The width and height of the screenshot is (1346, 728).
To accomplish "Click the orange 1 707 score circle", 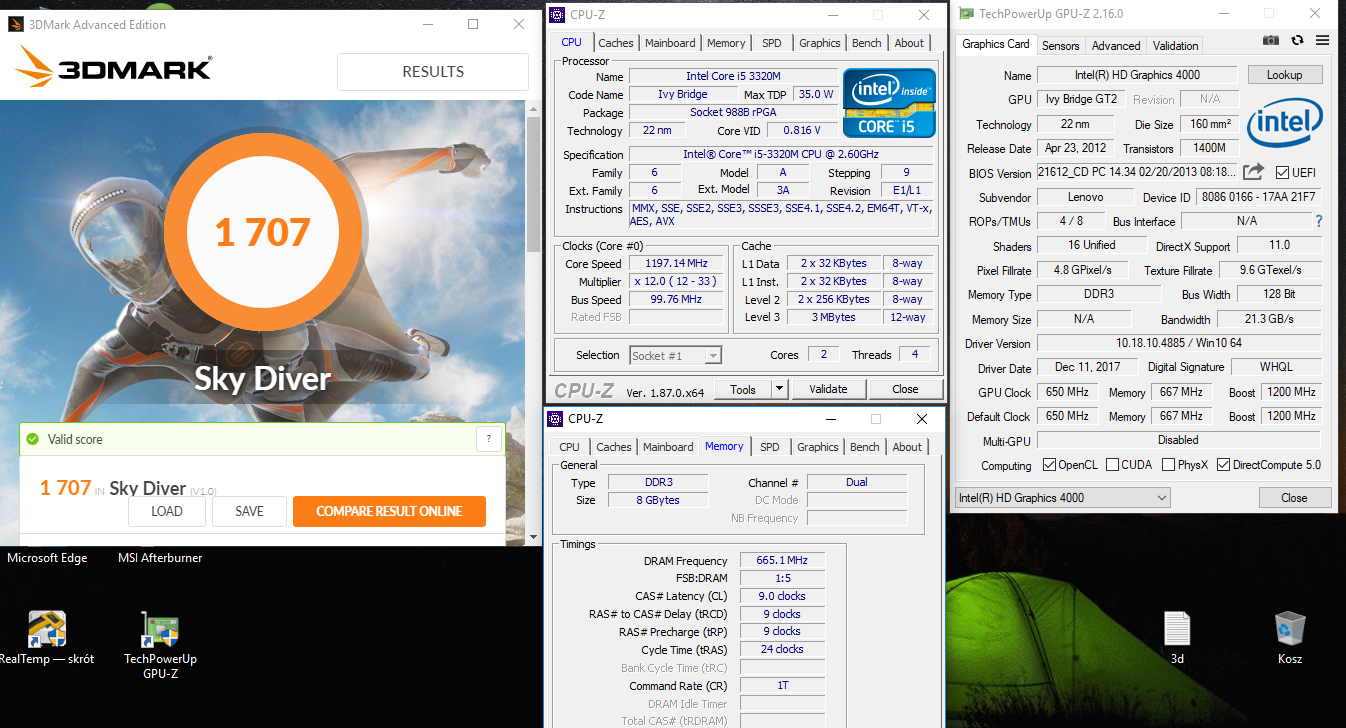I will (x=263, y=231).
